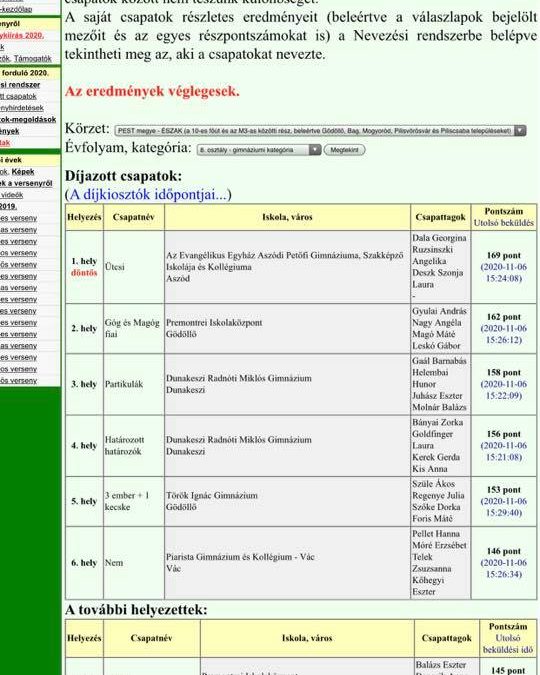Select the team name 'Nem'
The image size is (540, 675).
click(x=114, y=563)
